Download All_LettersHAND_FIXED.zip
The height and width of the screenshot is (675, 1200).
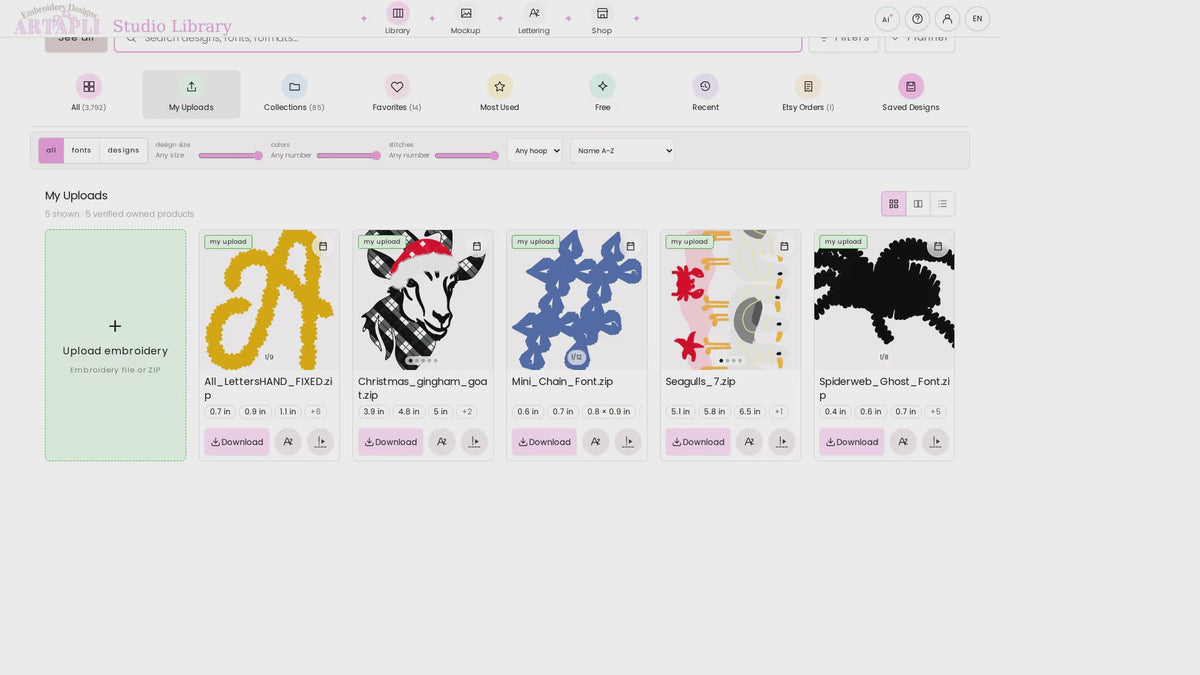click(x=237, y=442)
